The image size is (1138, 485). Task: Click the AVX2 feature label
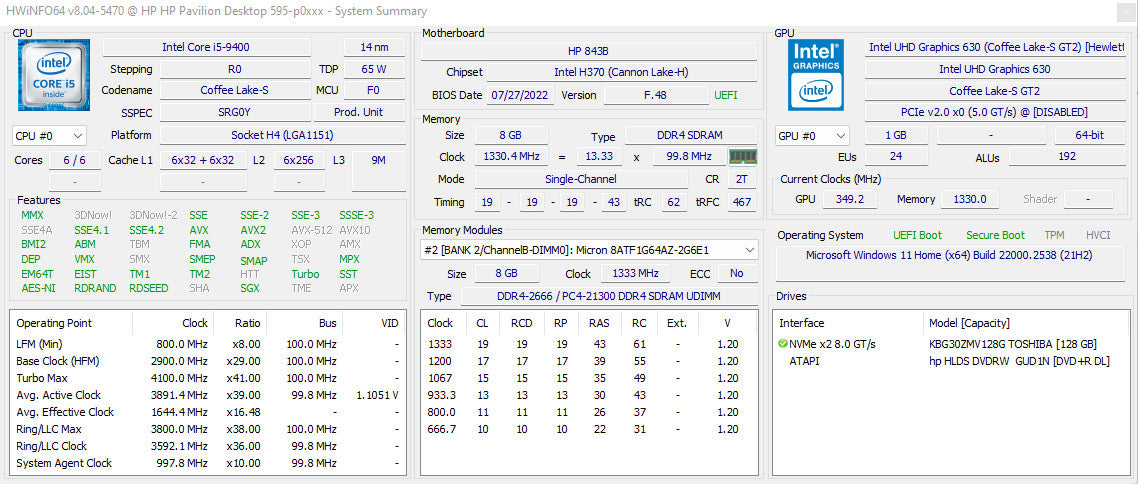pos(253,230)
